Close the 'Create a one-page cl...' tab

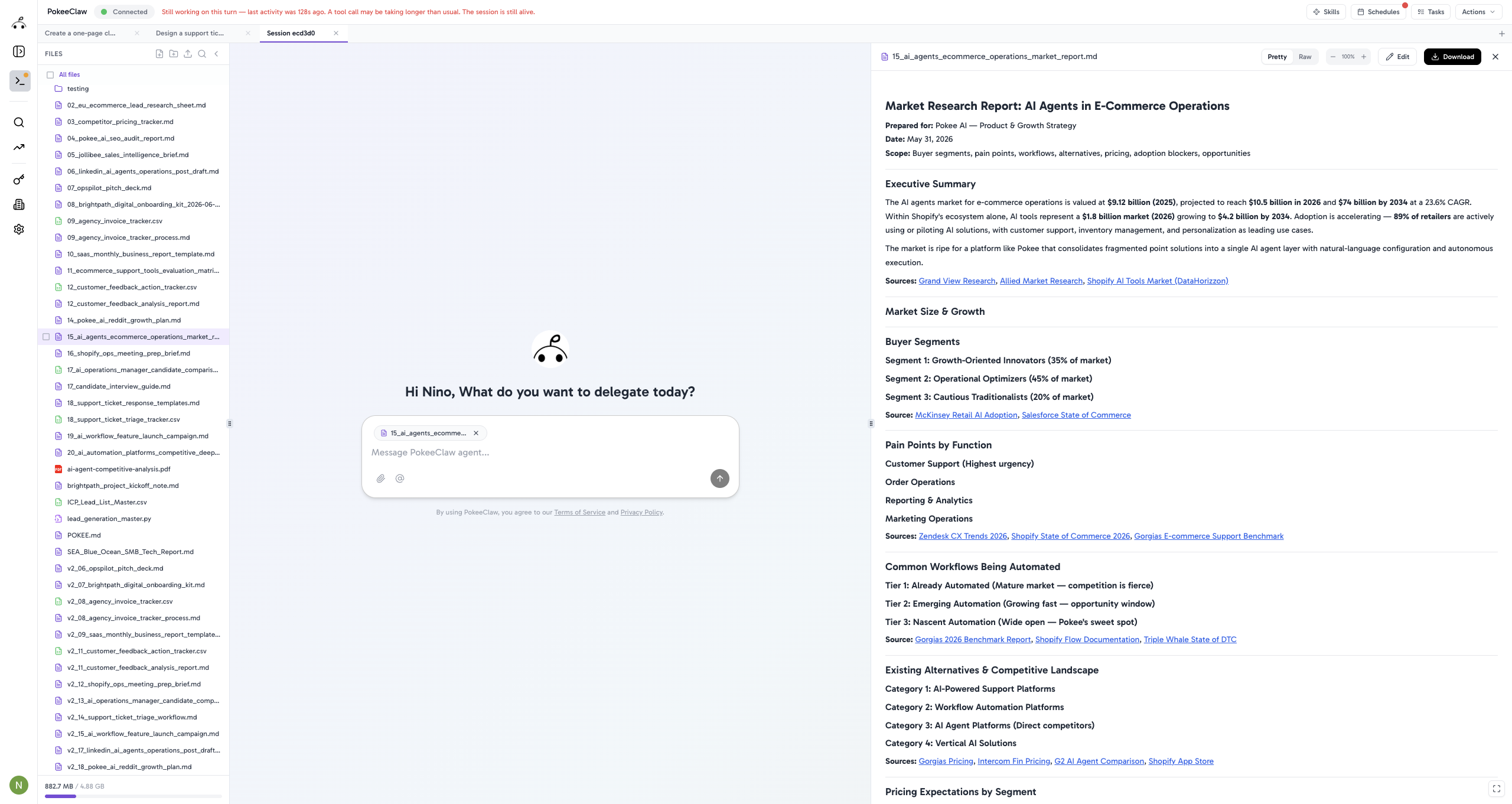pyautogui.click(x=137, y=33)
